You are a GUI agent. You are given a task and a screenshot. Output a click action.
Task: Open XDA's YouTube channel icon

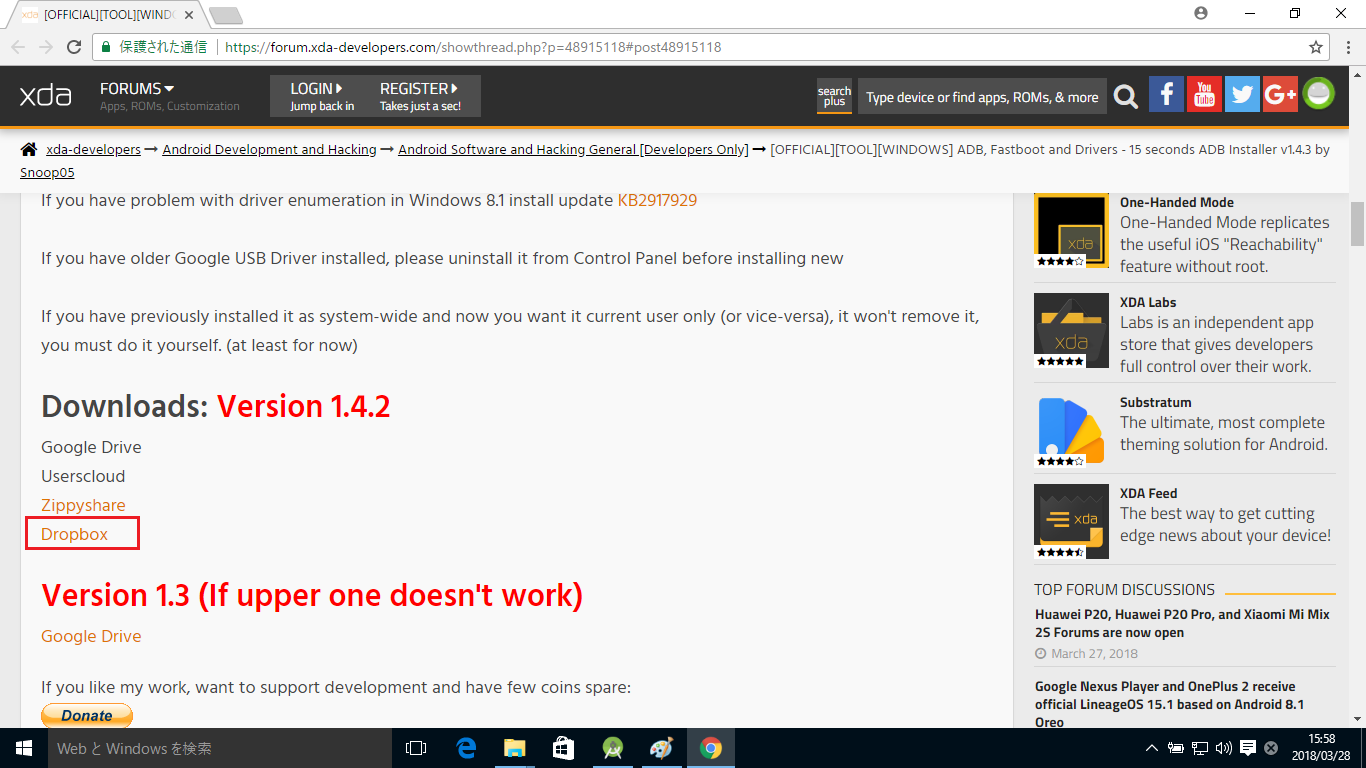[x=1204, y=94]
